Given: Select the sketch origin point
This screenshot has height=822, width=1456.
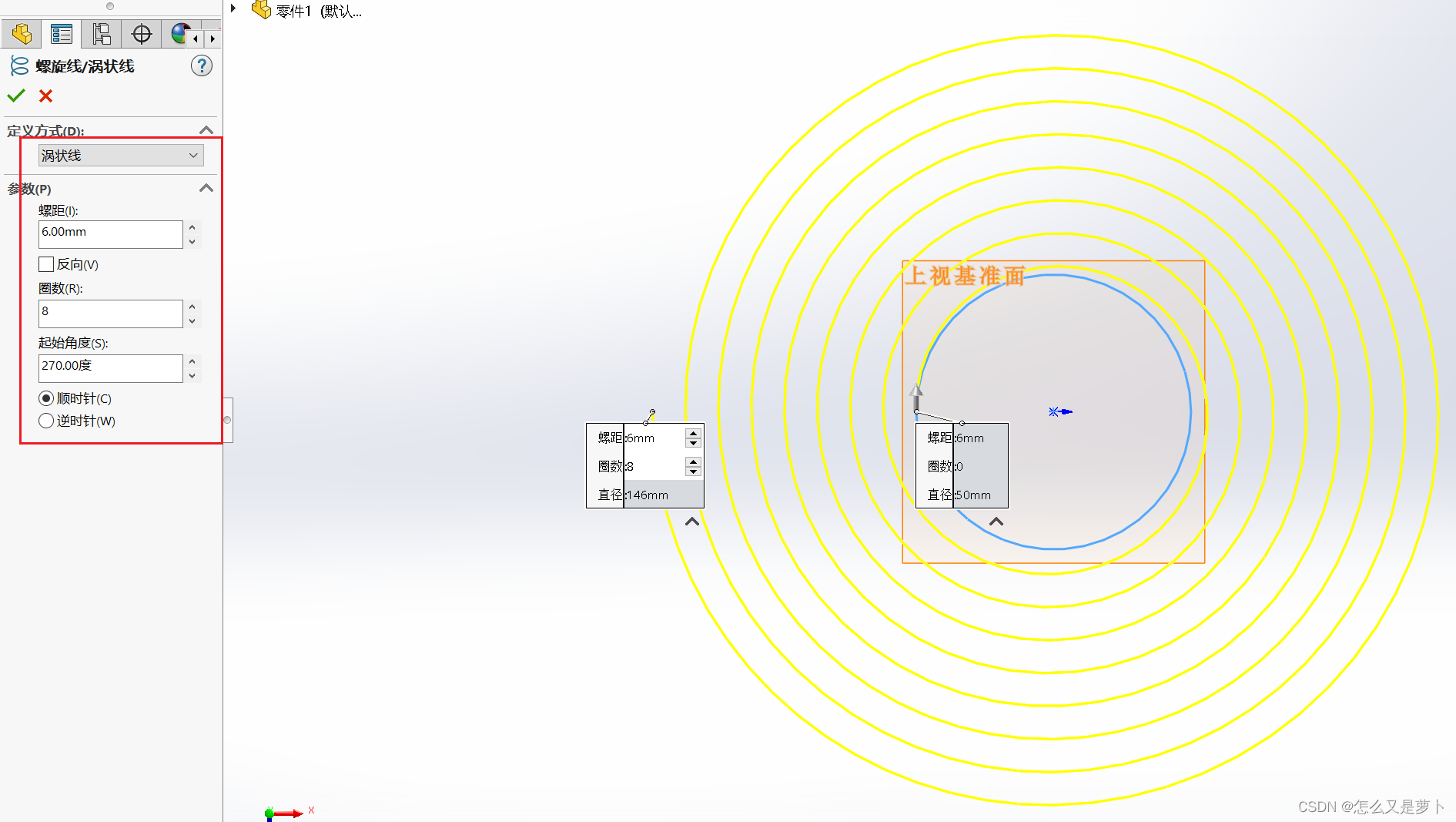Looking at the screenshot, I should (1054, 412).
